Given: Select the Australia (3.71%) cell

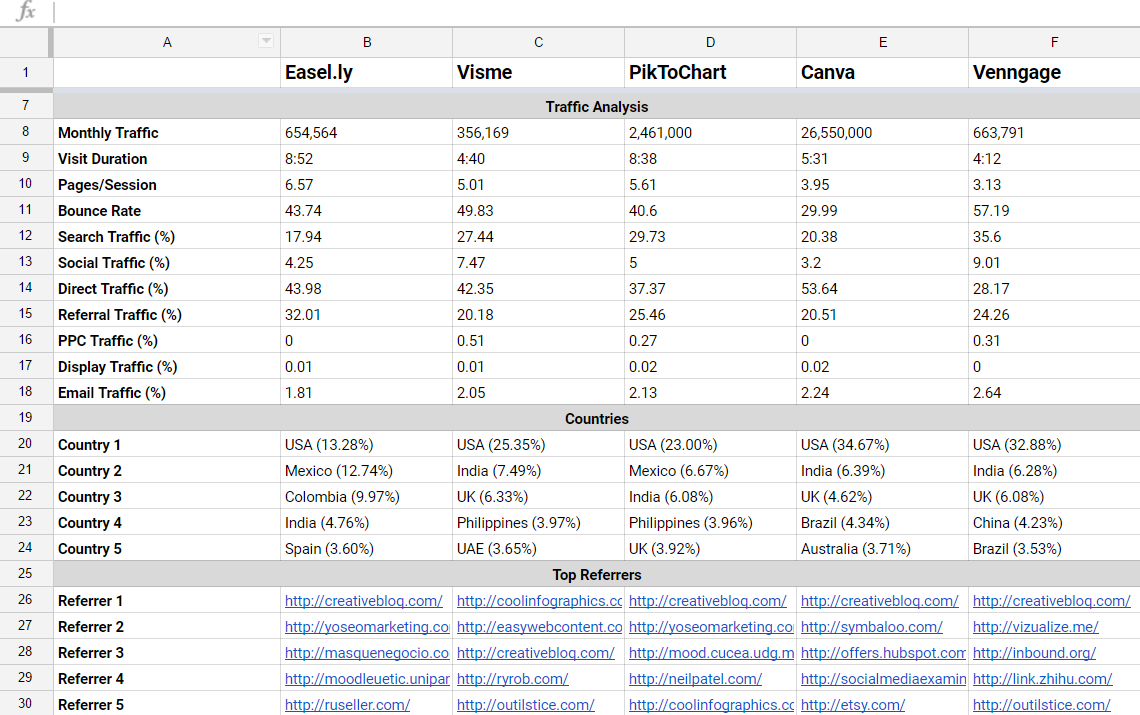Looking at the screenshot, I should [883, 548].
